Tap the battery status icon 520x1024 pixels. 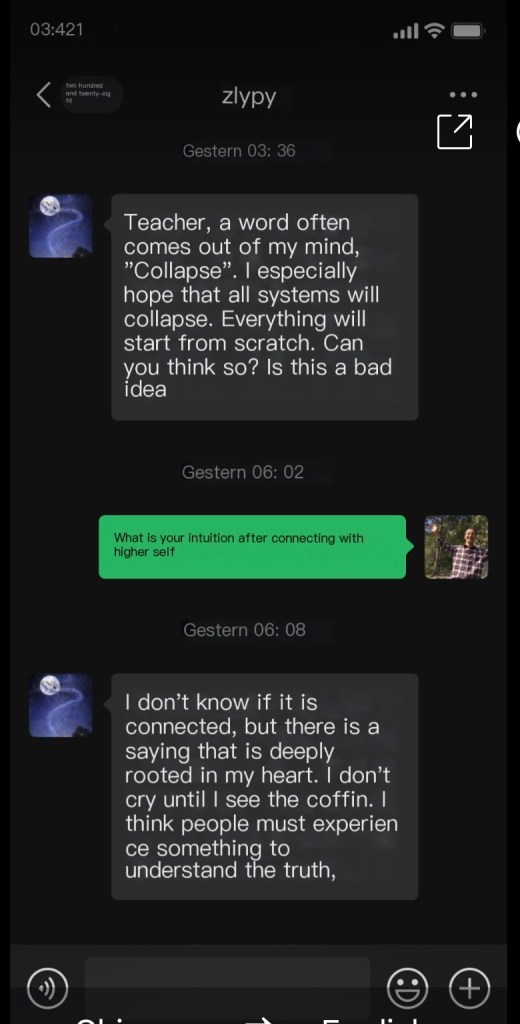(x=468, y=30)
